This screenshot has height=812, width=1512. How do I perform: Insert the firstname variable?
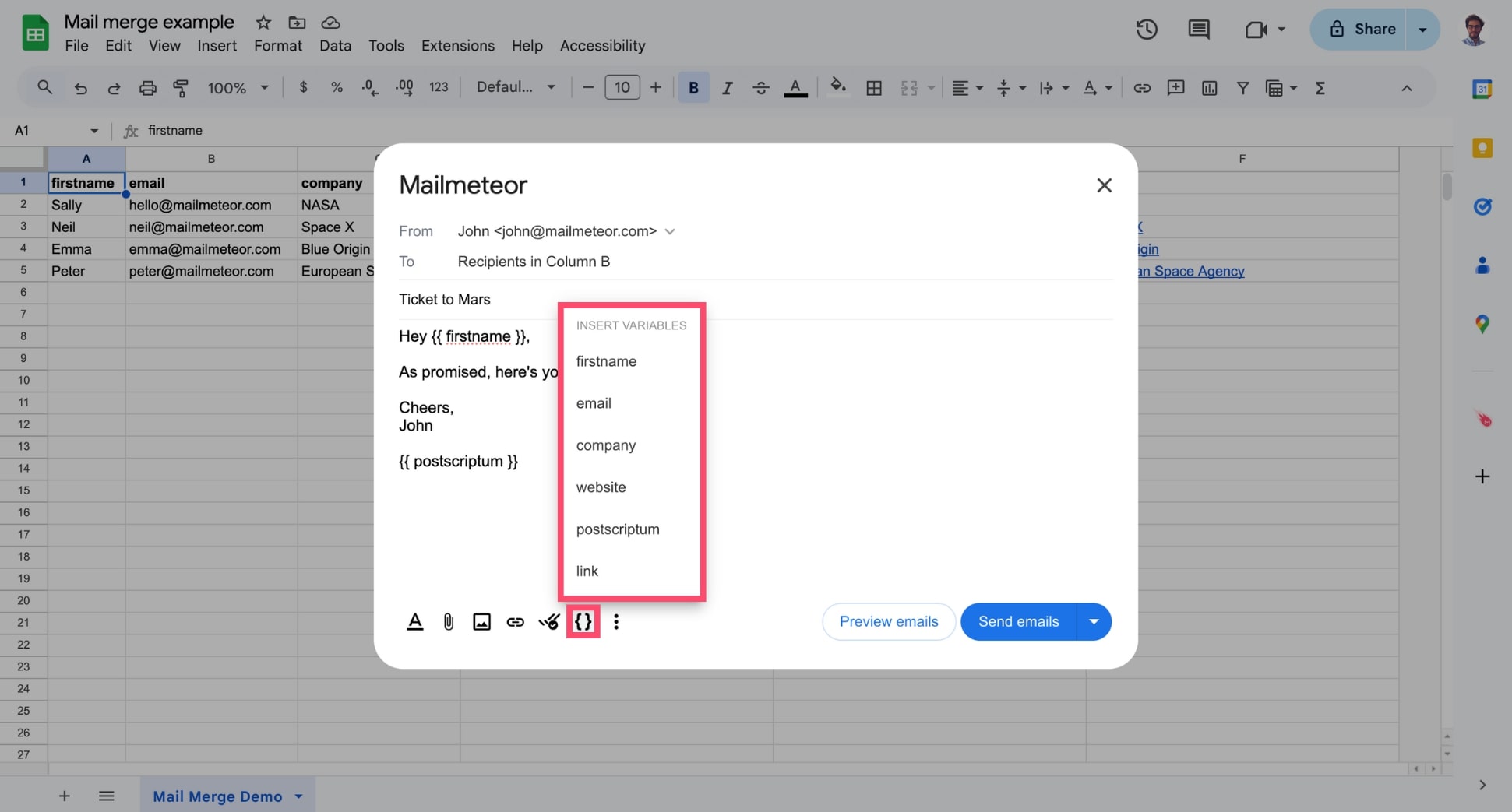click(631, 361)
